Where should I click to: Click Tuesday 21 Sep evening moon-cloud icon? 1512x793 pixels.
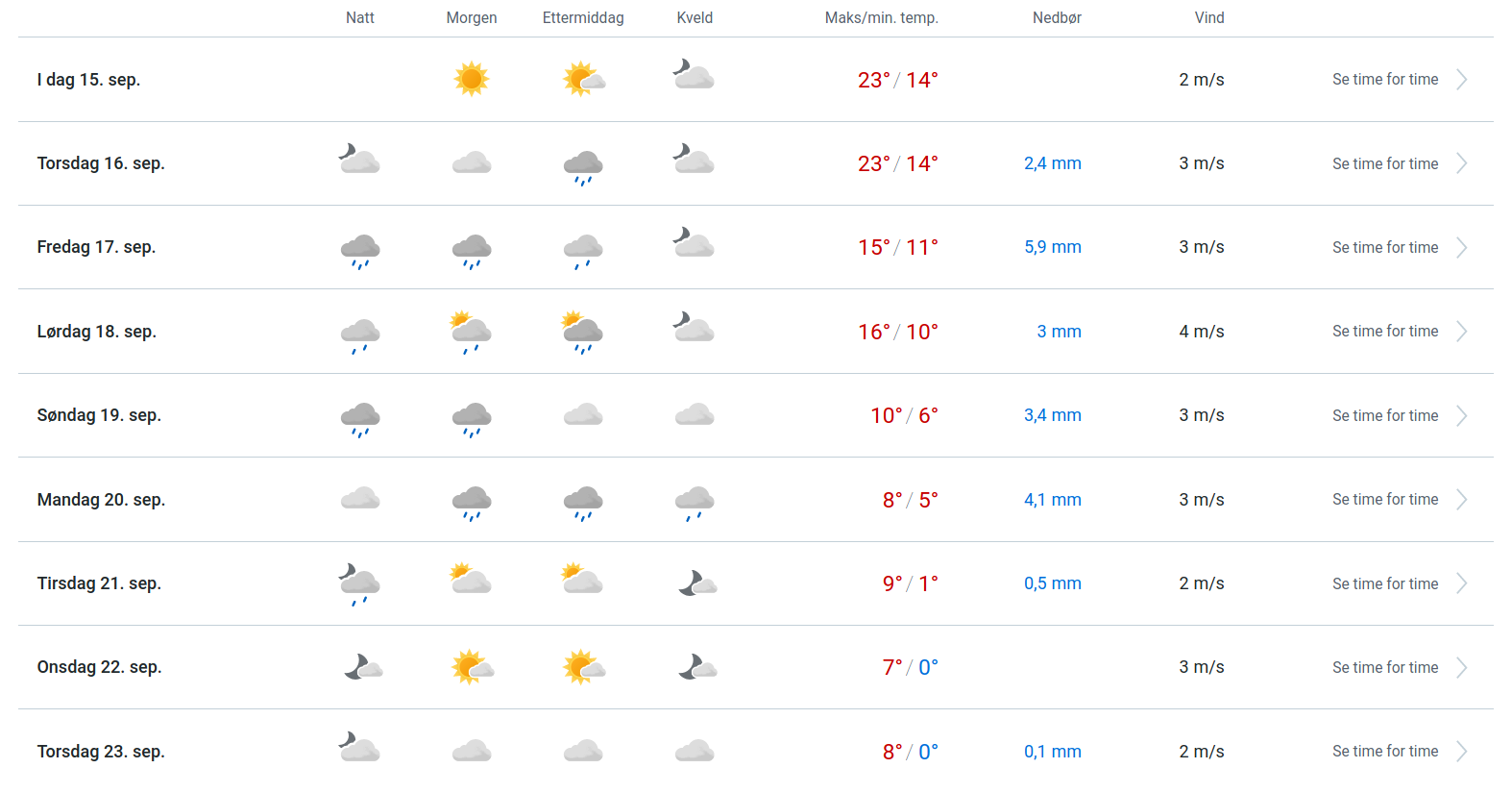click(697, 583)
